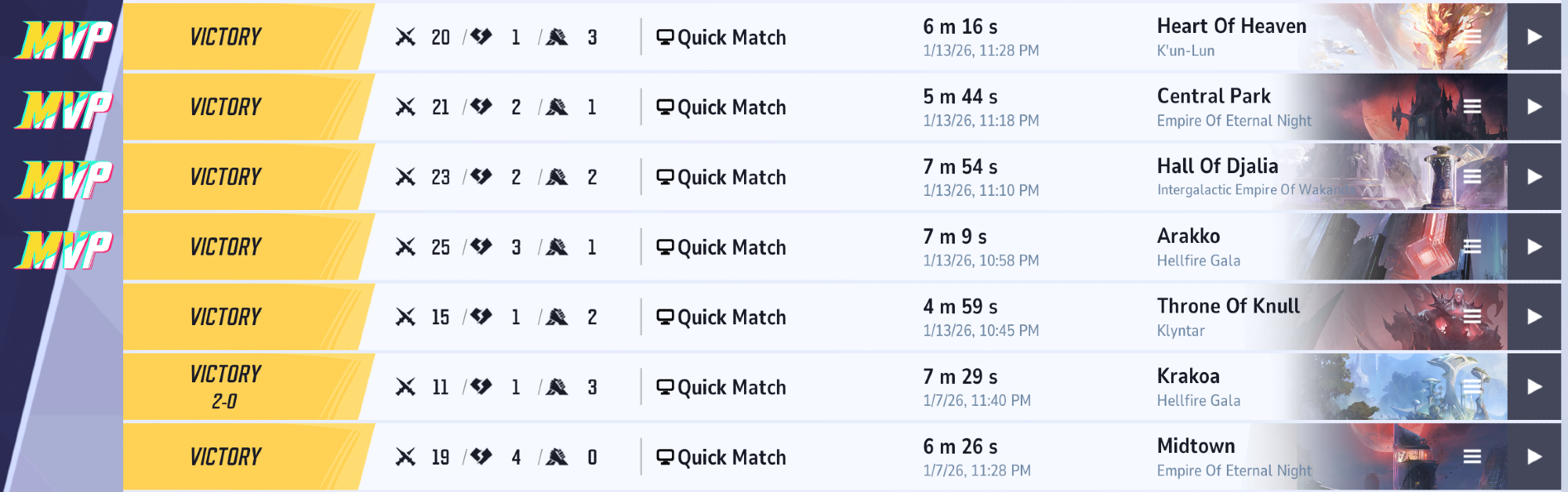This screenshot has height=492, width=1568.
Task: Select the Victory 2-0 match result
Action: tap(226, 387)
